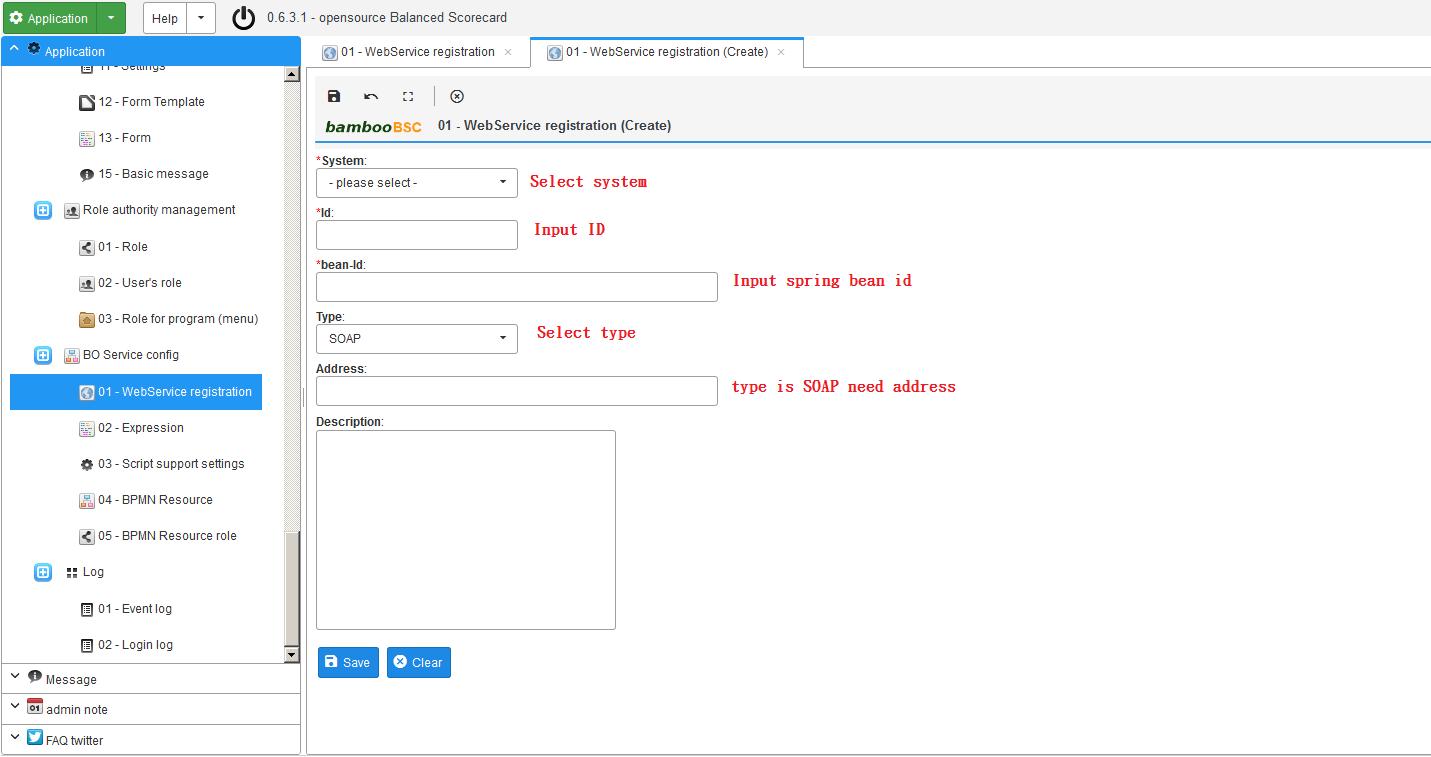This screenshot has width=1431, height=757.
Task: Open the Application button dropdown arrow
Action: tap(111, 18)
